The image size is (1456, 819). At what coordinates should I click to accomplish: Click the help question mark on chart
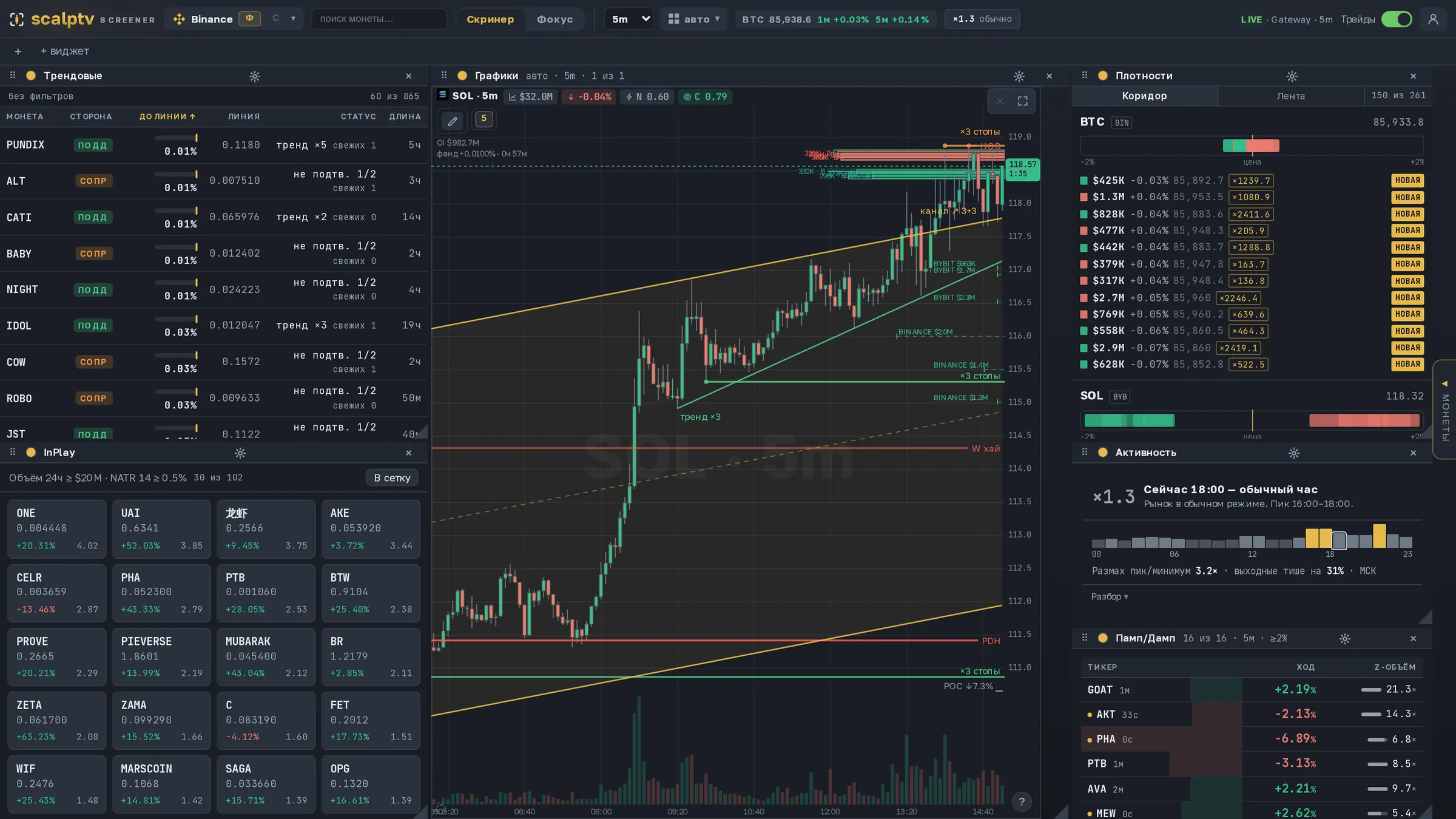tap(1022, 801)
